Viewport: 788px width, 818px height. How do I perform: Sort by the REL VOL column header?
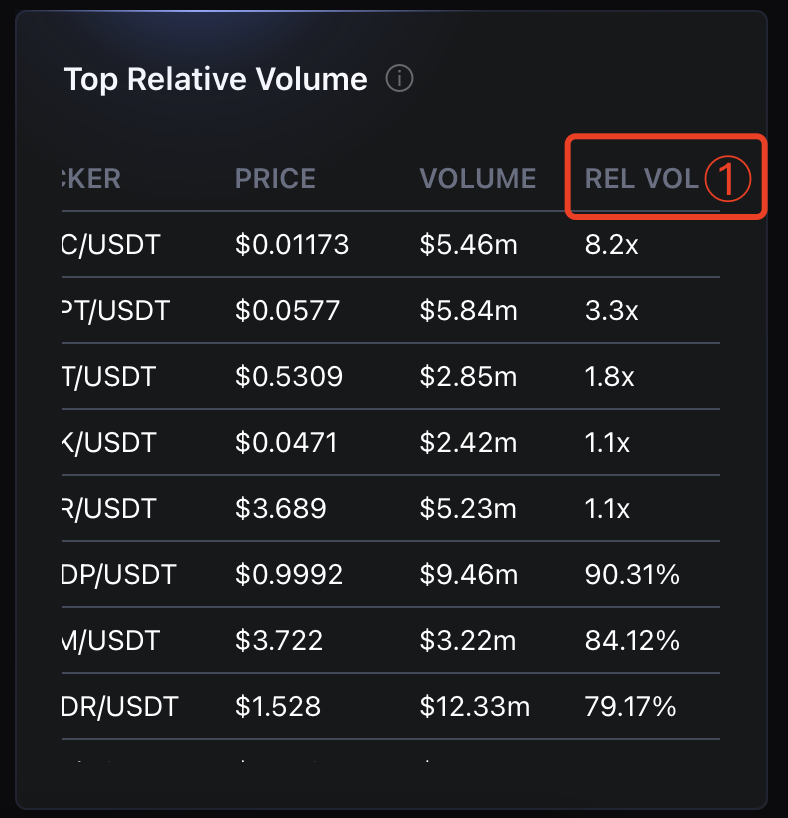tap(641, 178)
